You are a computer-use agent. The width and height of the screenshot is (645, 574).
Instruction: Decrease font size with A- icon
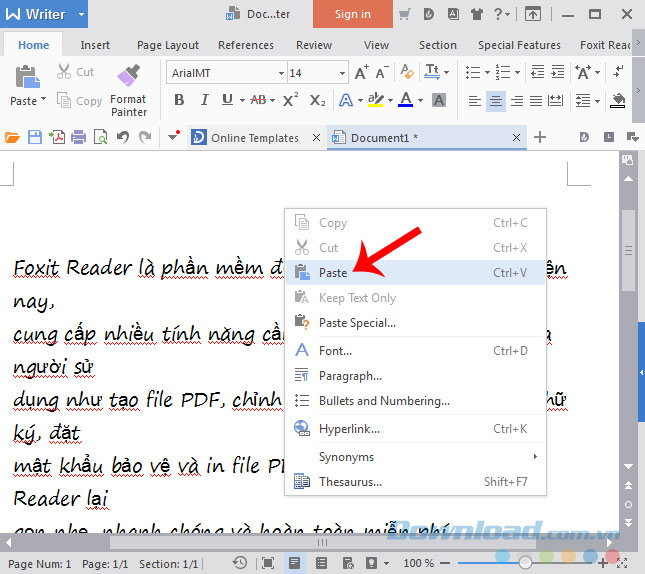[382, 73]
